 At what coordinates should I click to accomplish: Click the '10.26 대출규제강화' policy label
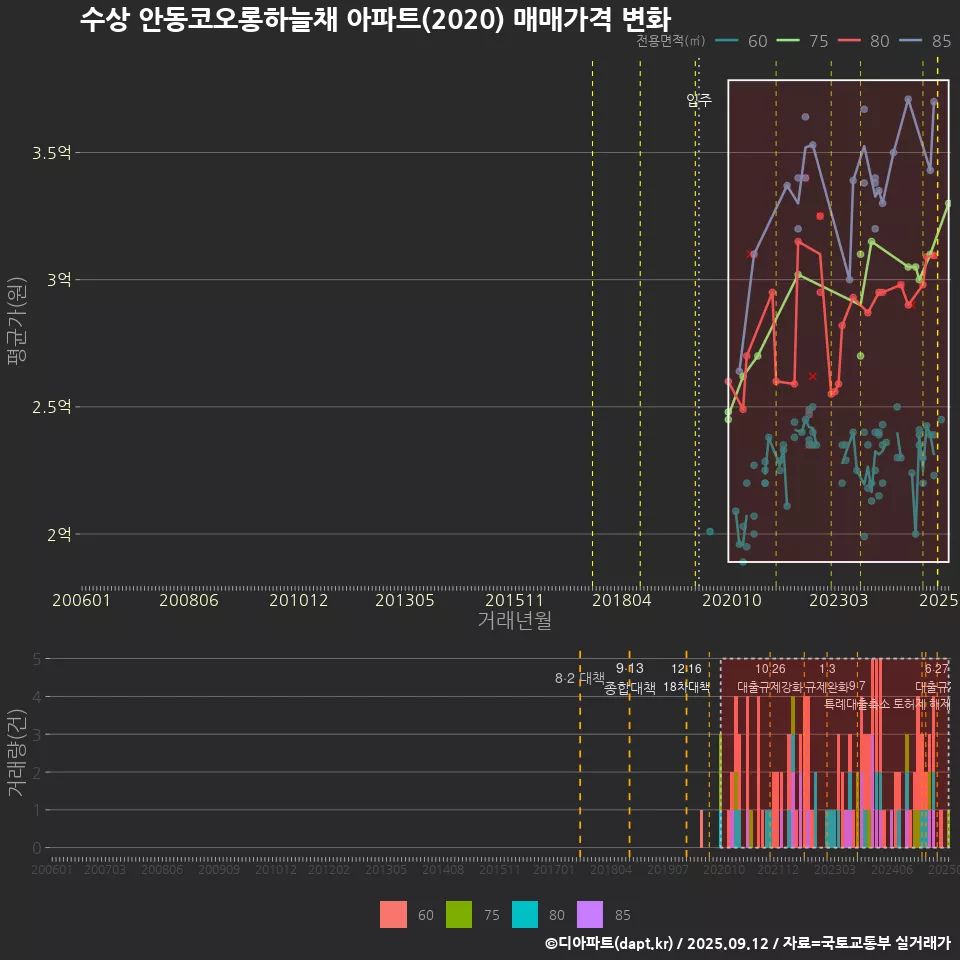pos(770,678)
